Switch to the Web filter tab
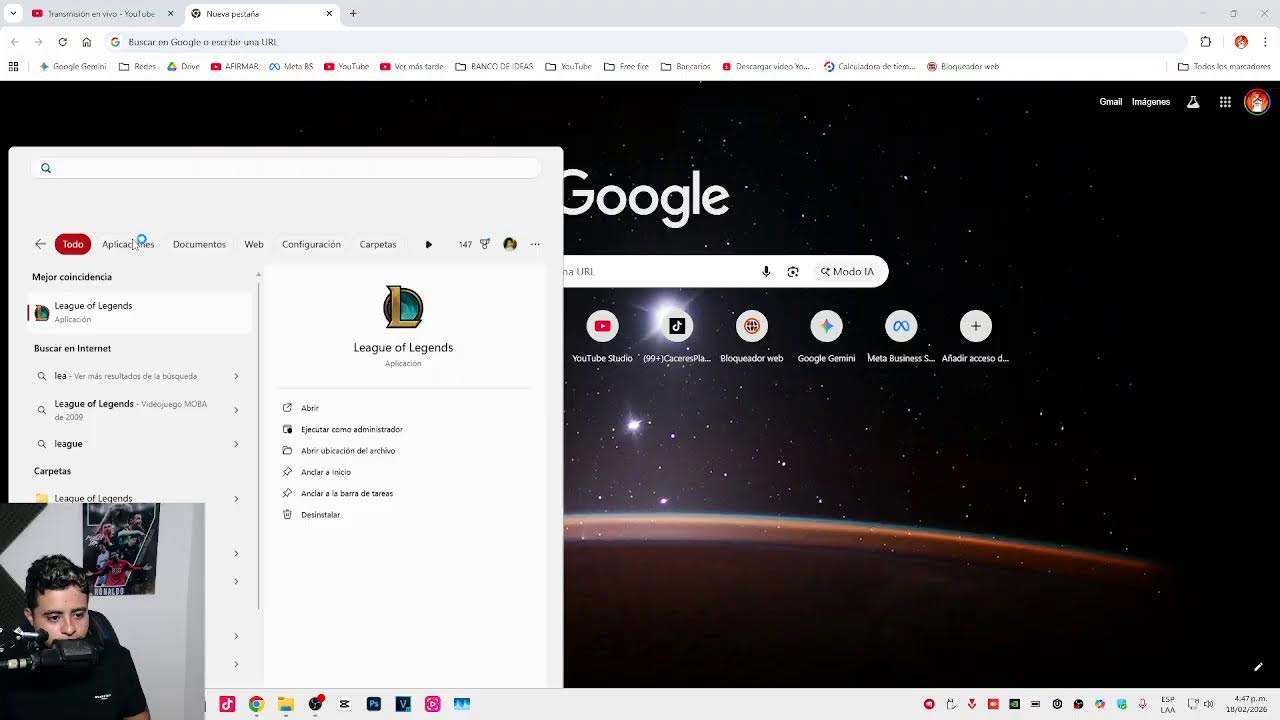Image resolution: width=1280 pixels, height=720 pixels. coord(254,244)
